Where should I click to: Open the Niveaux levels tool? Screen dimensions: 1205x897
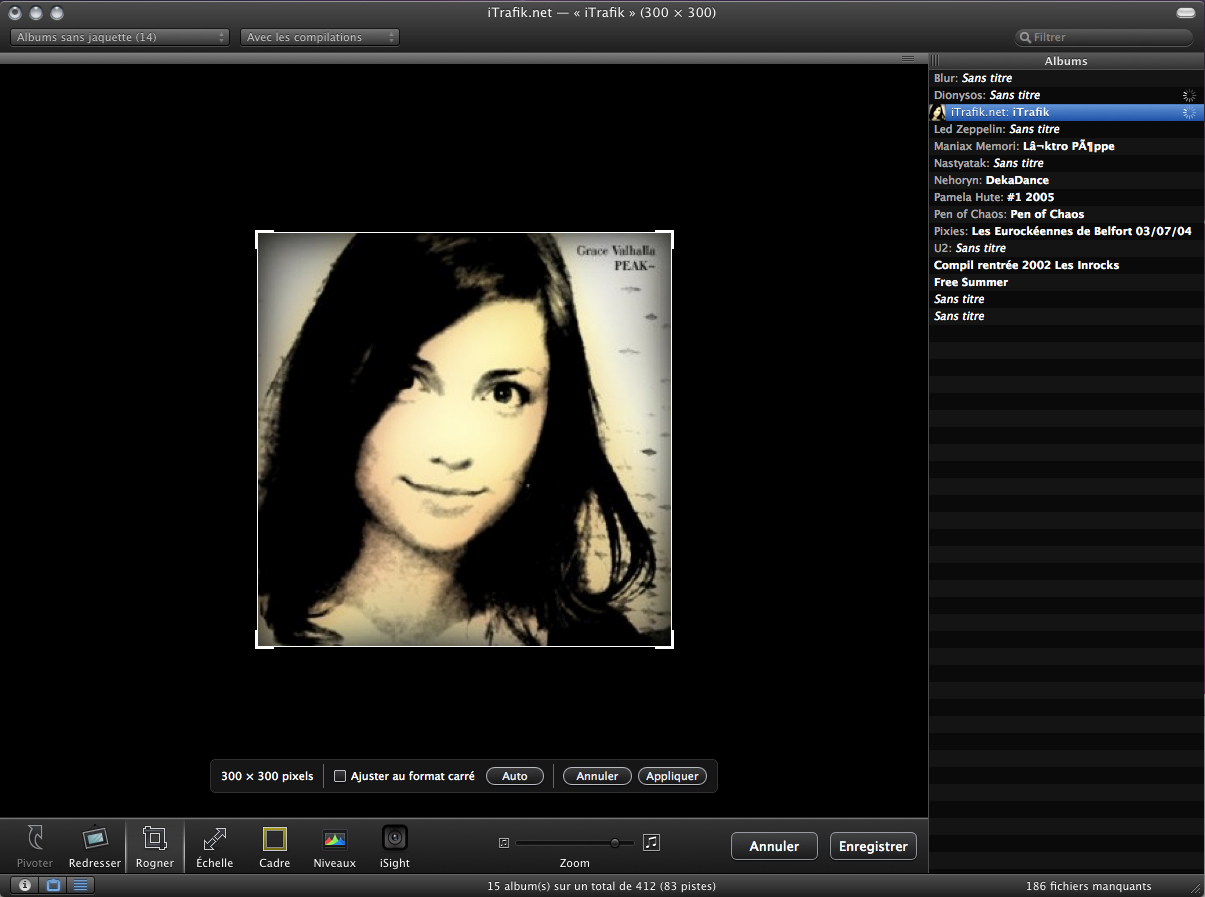coord(335,846)
